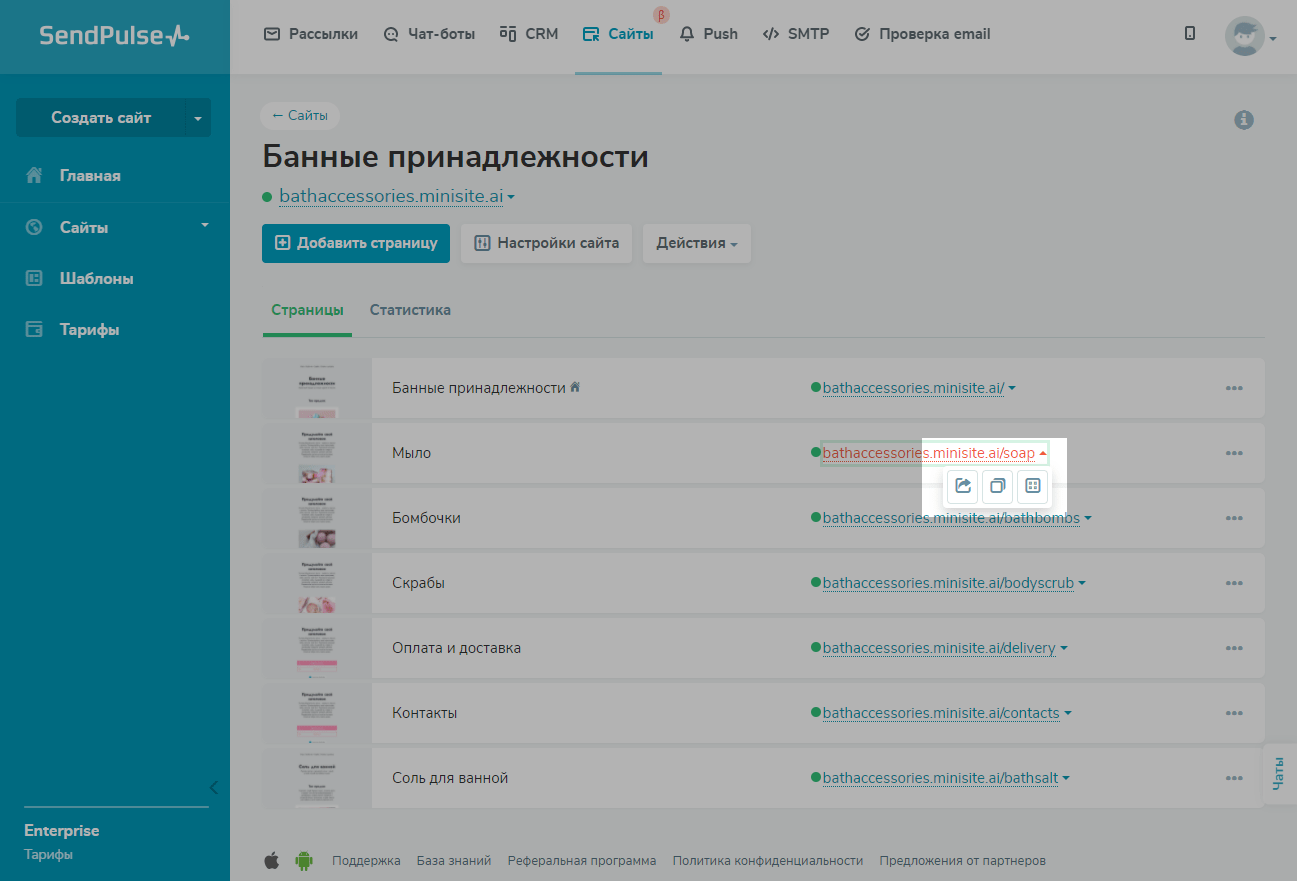The width and height of the screenshot is (1297, 881).
Task: Go back via the ← Сайты button
Action: click(300, 116)
